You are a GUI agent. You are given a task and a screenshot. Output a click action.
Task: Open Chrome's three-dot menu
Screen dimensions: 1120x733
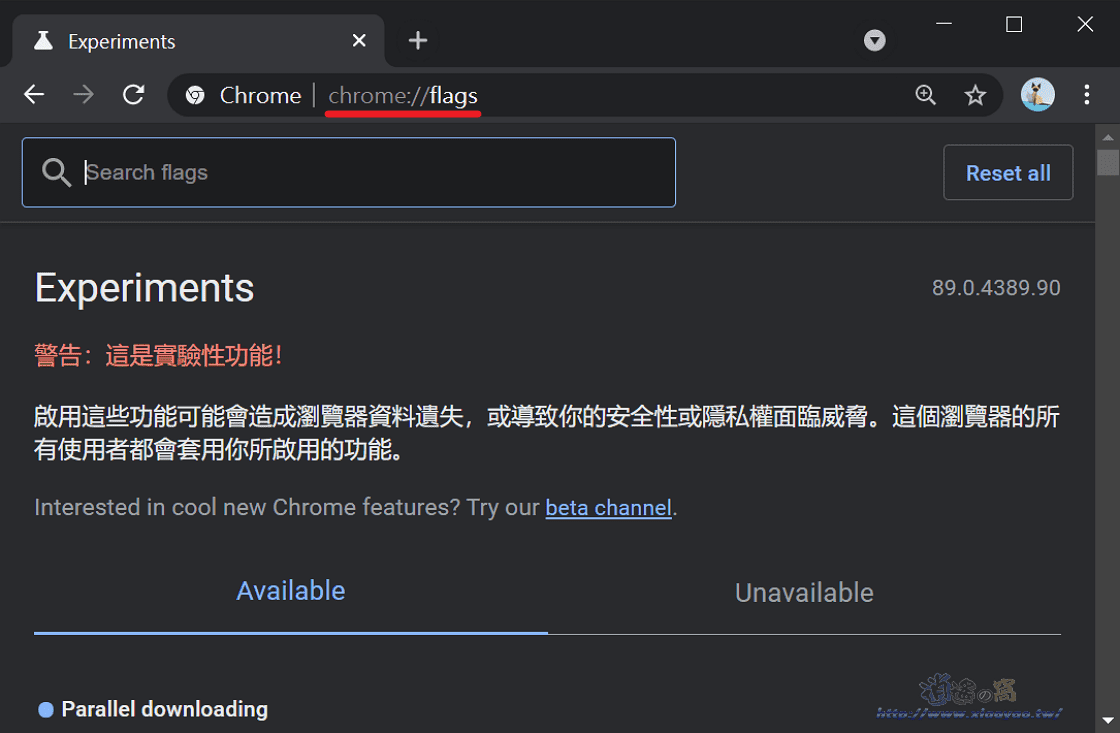(1086, 94)
